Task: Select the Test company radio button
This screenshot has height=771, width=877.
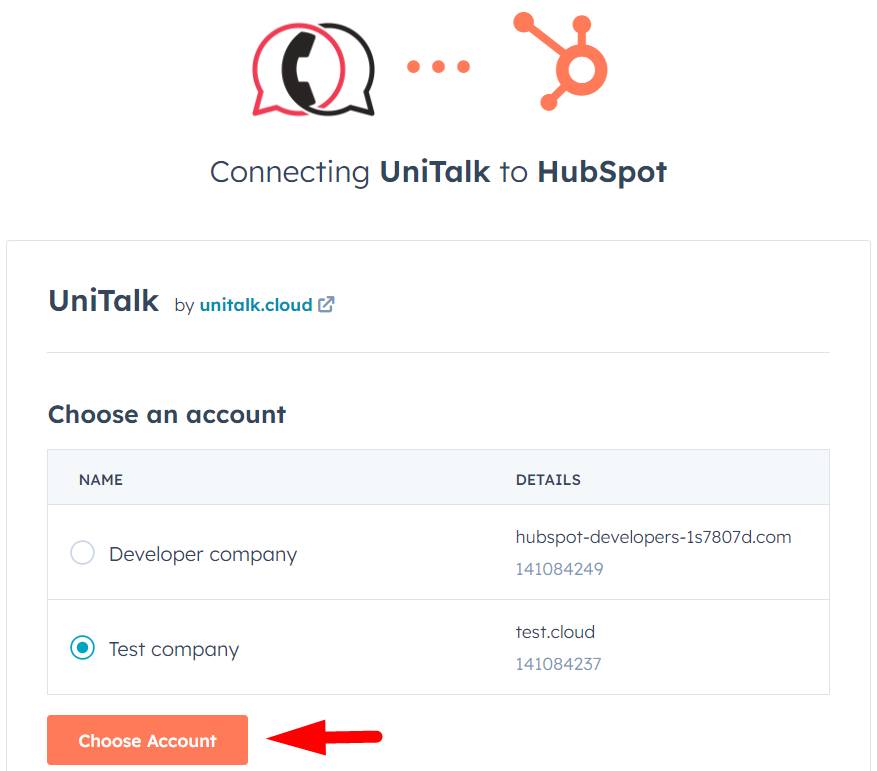Action: (x=82, y=648)
